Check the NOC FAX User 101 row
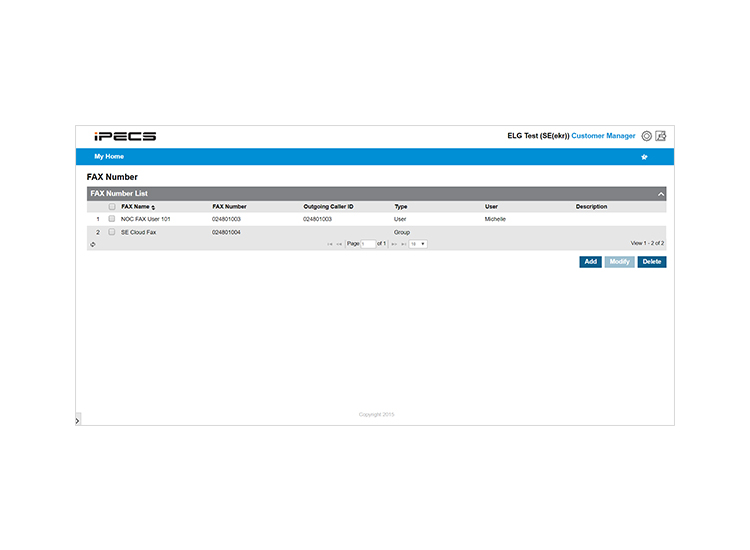The width and height of the screenshot is (750, 550). click(112, 219)
